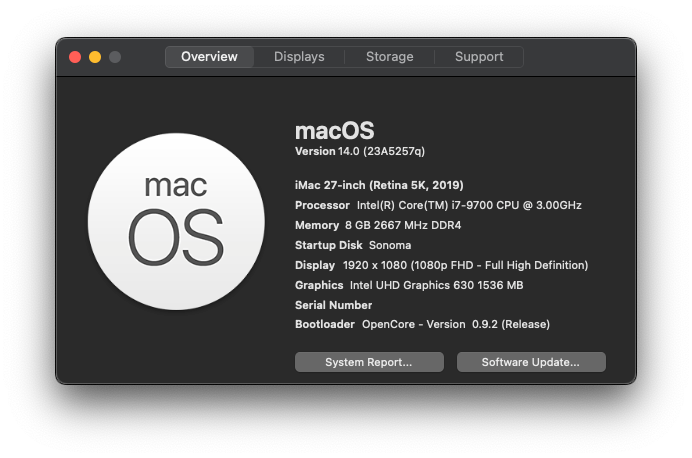
Task: Click the Bootloader OpenCore version line
Action: tap(422, 324)
